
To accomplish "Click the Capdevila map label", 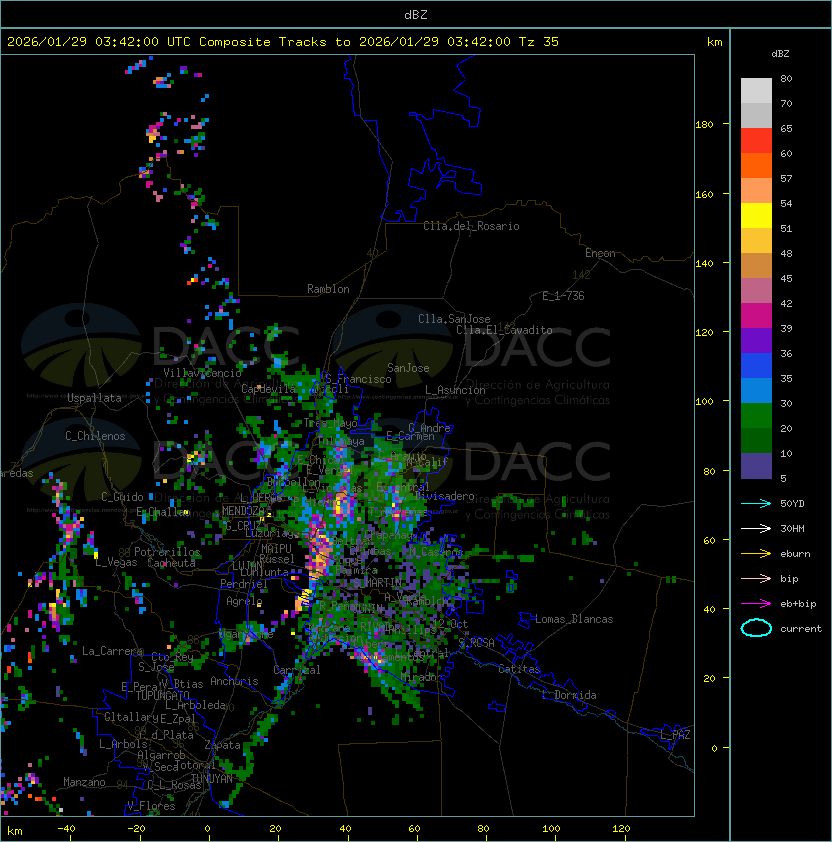I will (x=268, y=388).
